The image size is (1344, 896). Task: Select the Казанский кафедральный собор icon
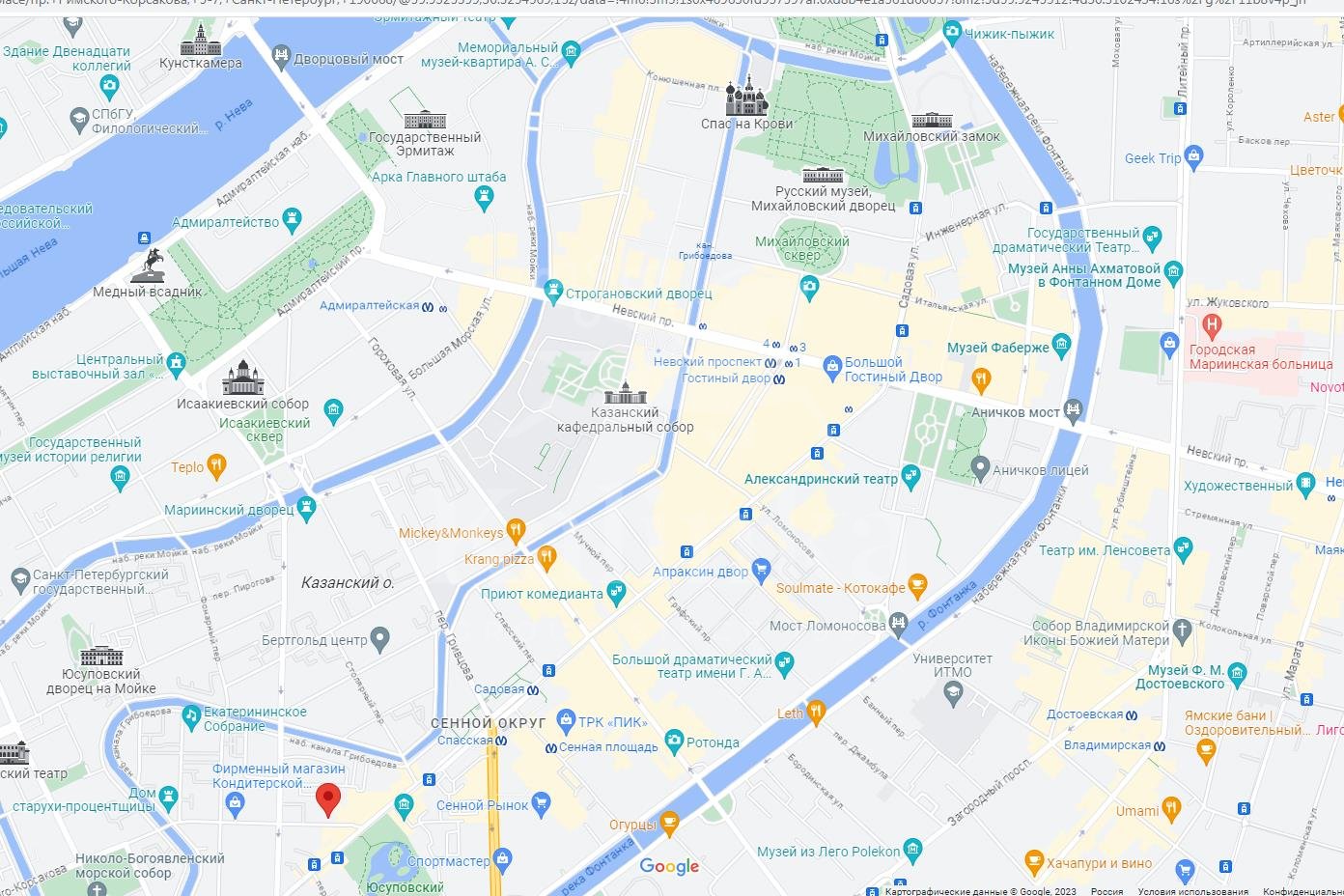click(625, 393)
